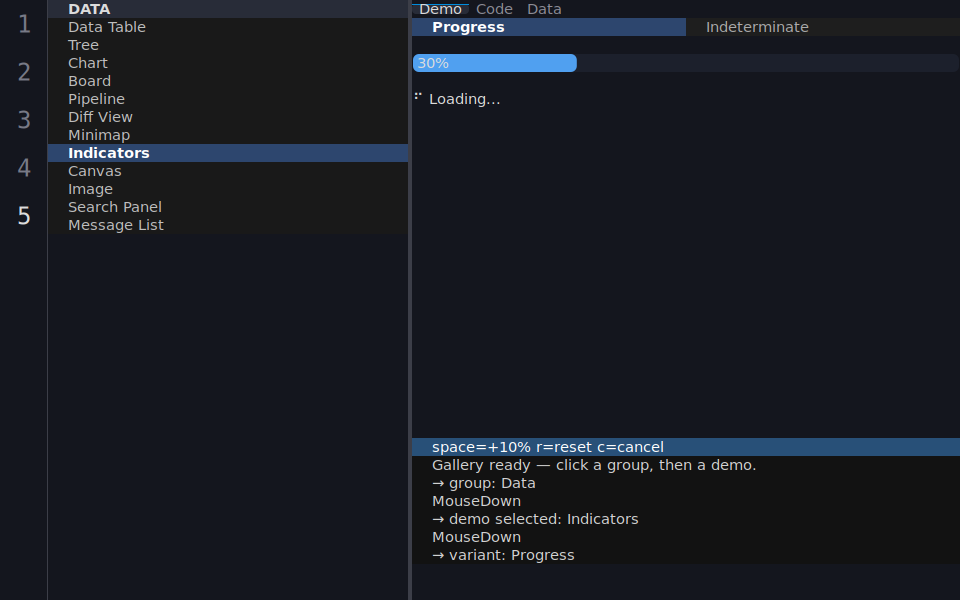The height and width of the screenshot is (600, 960).
Task: Click the "space=+10% r=reset c=cancel" hint line
Action: (x=686, y=447)
